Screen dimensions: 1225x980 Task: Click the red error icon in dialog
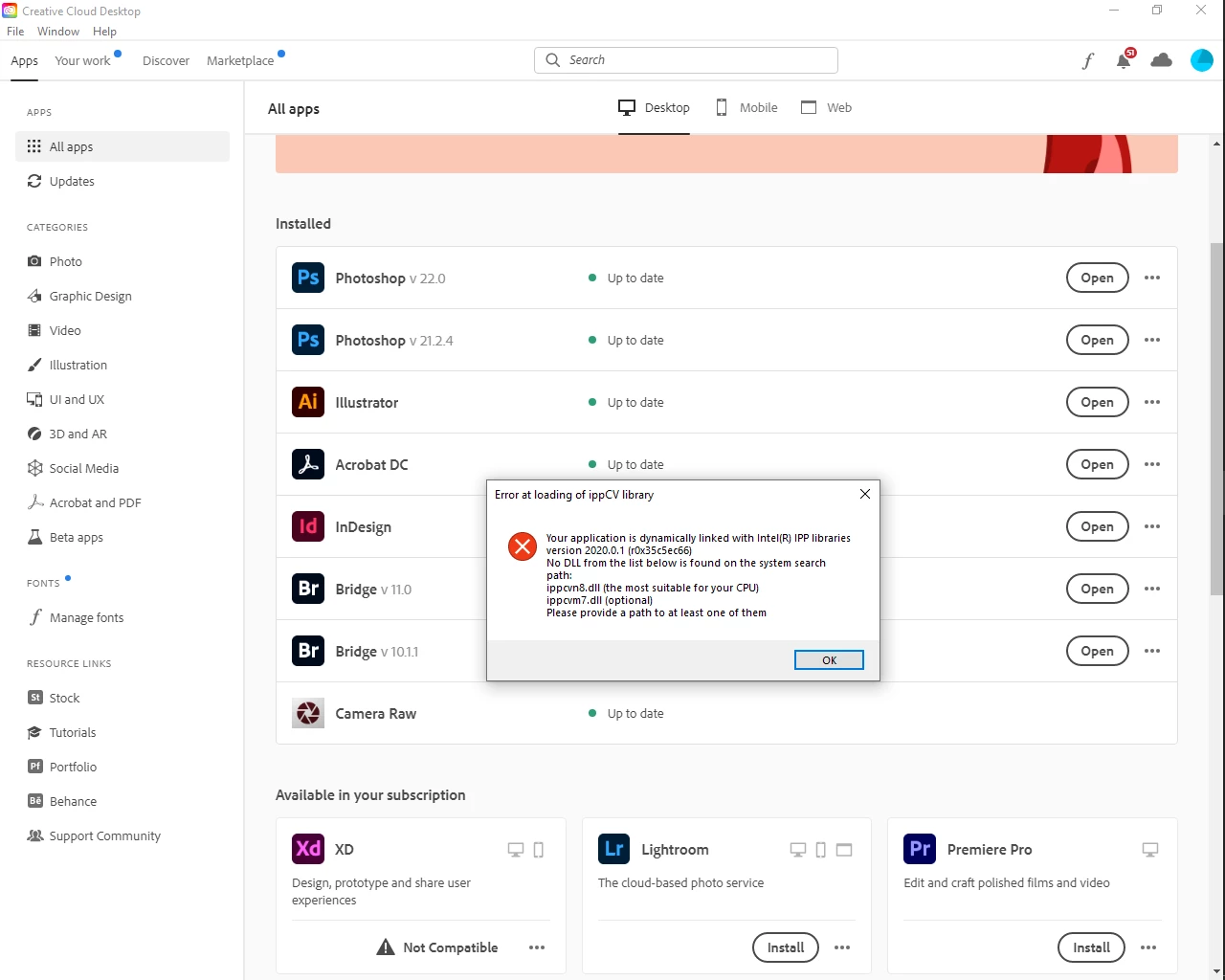pyautogui.click(x=523, y=547)
